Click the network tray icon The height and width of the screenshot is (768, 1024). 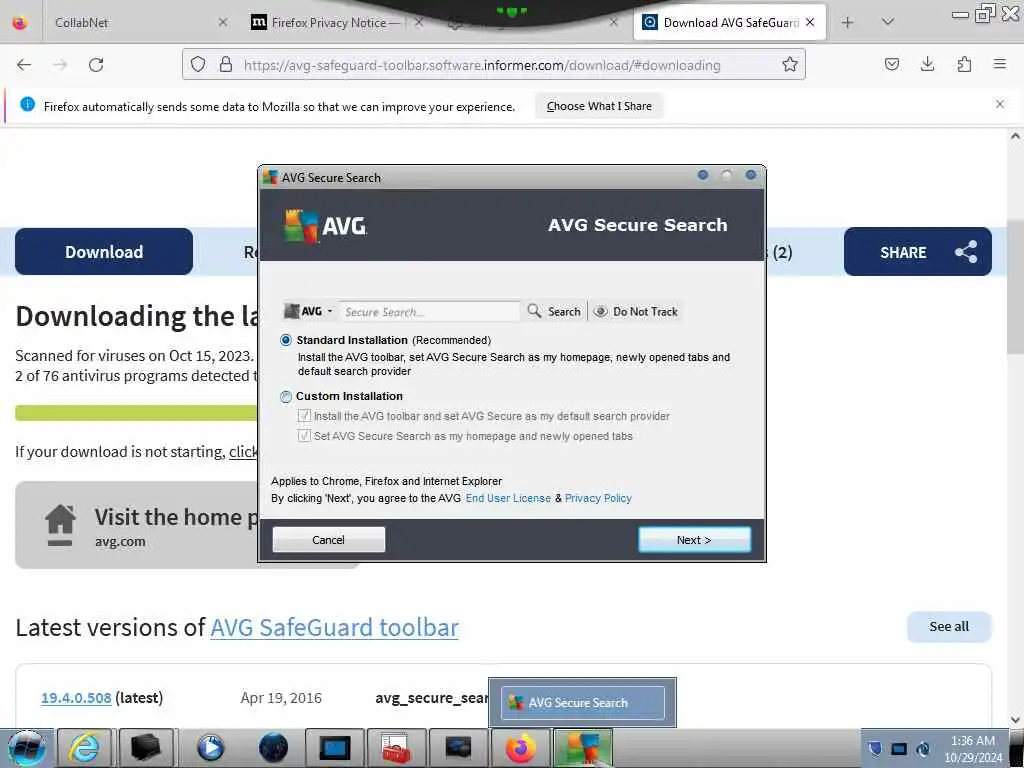899,748
